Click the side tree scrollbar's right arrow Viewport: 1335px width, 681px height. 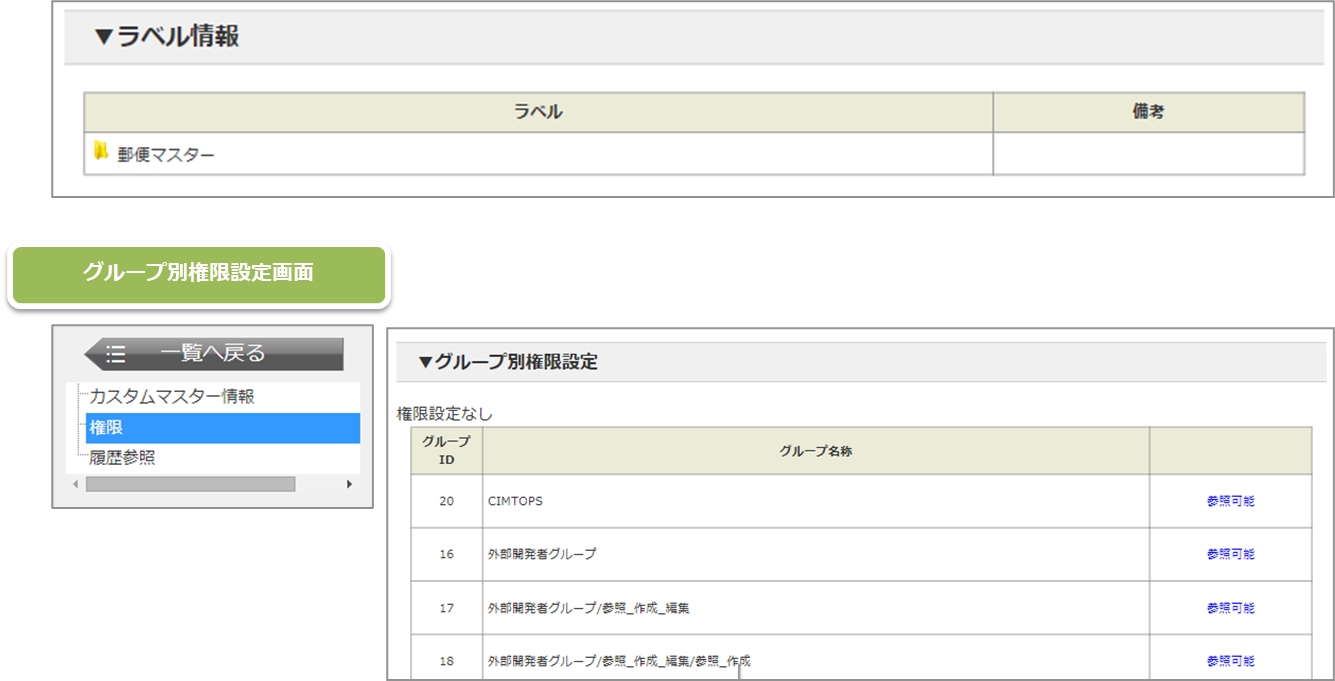pos(349,484)
